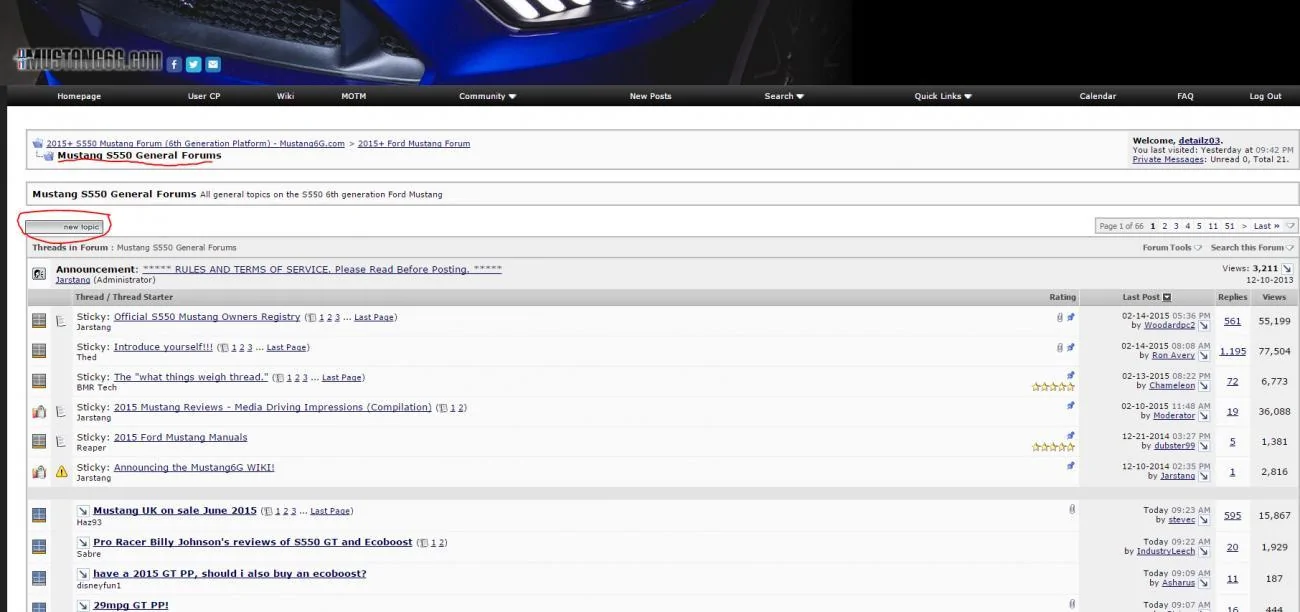Click the forum home icon in breadcrumb

tap(37, 143)
